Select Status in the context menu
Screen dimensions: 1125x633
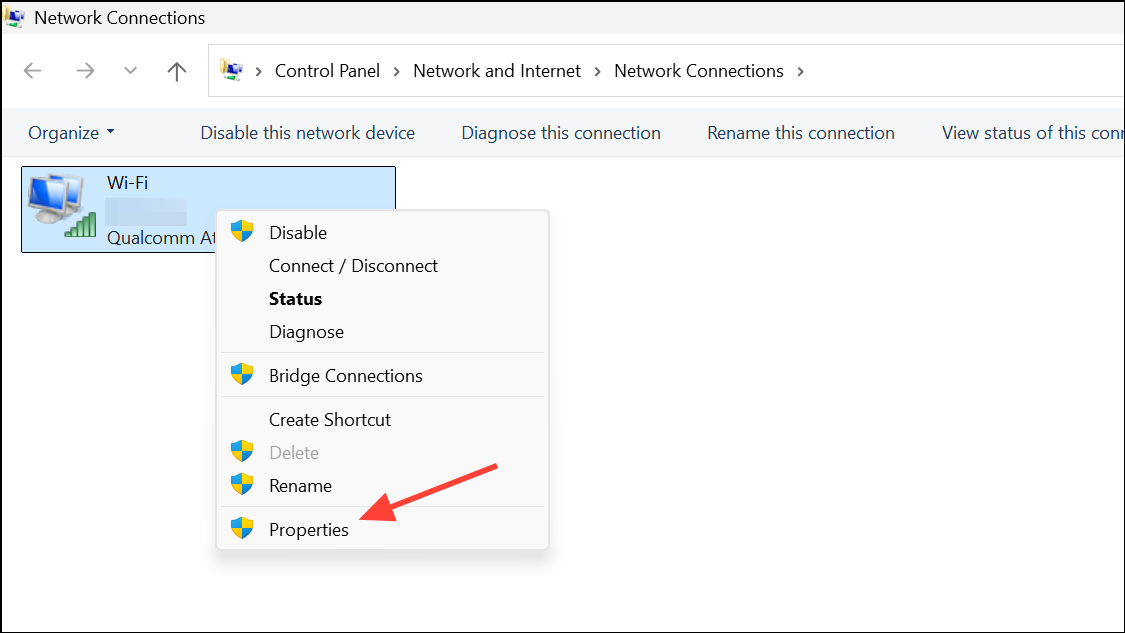(295, 298)
